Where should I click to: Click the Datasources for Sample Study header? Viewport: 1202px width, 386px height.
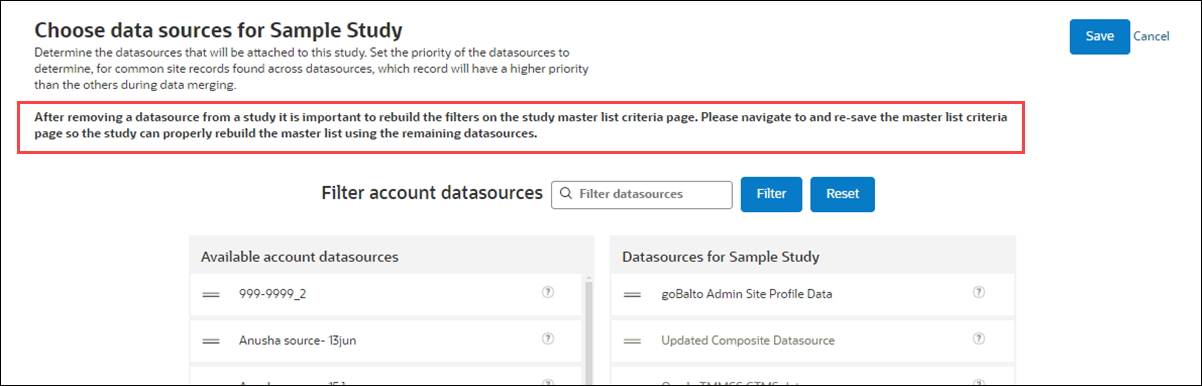click(721, 257)
